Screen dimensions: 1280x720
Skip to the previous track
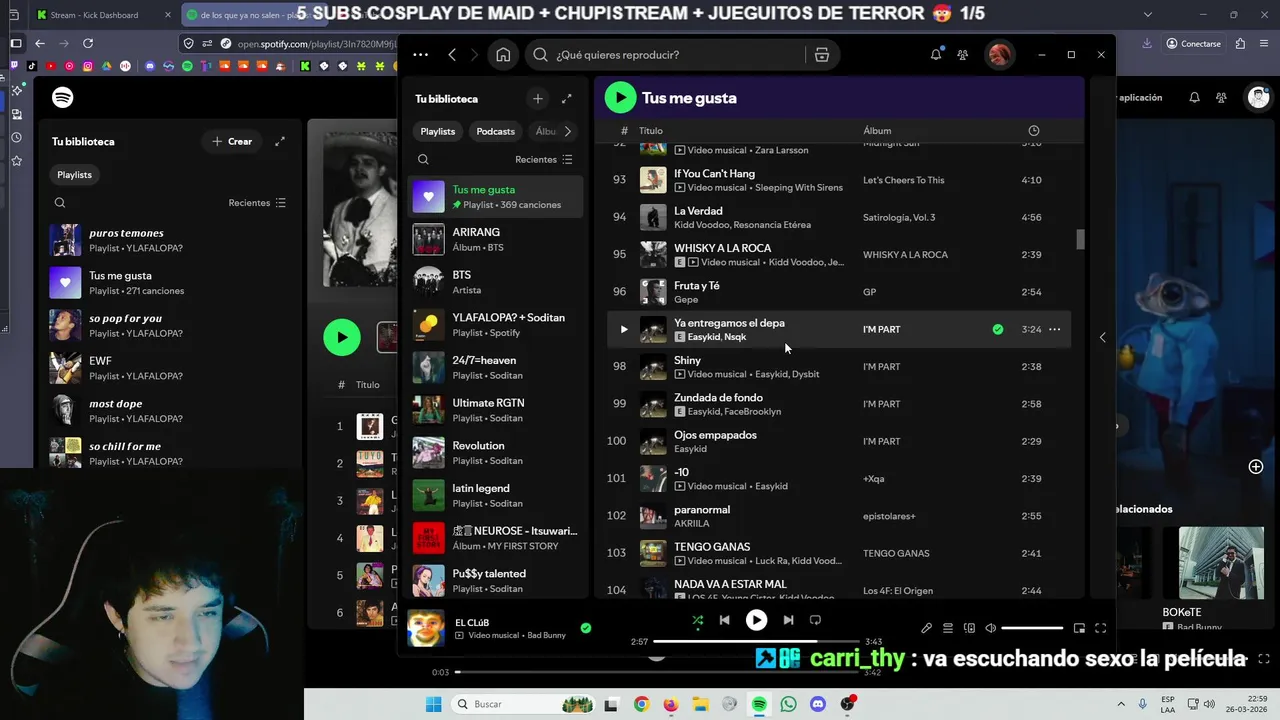tap(724, 620)
